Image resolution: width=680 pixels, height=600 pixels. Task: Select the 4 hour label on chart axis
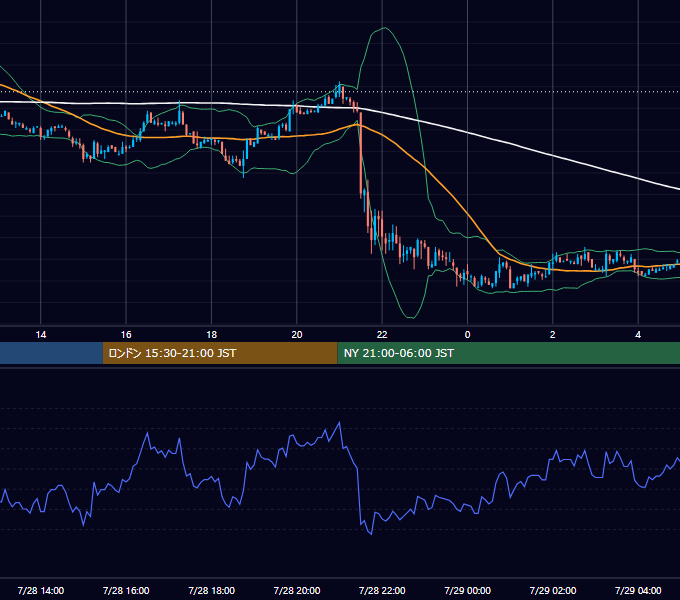[x=638, y=335]
